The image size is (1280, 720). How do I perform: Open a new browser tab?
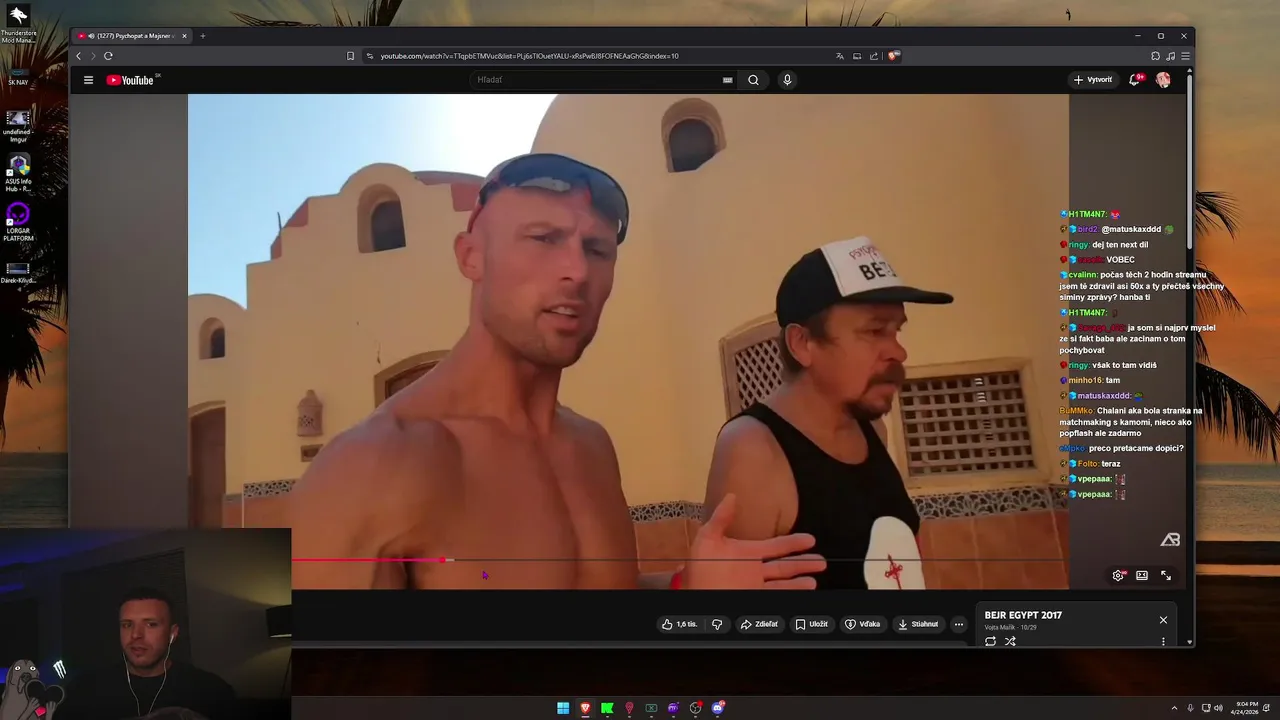pyautogui.click(x=202, y=36)
